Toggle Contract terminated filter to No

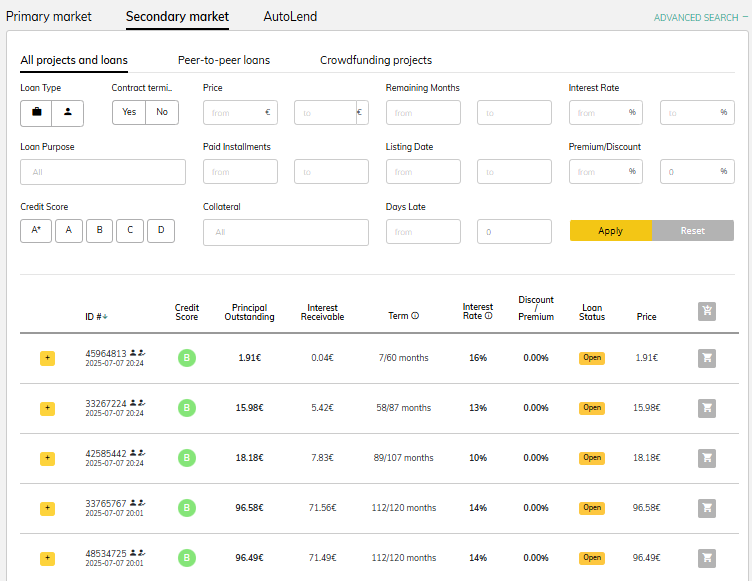tap(162, 112)
